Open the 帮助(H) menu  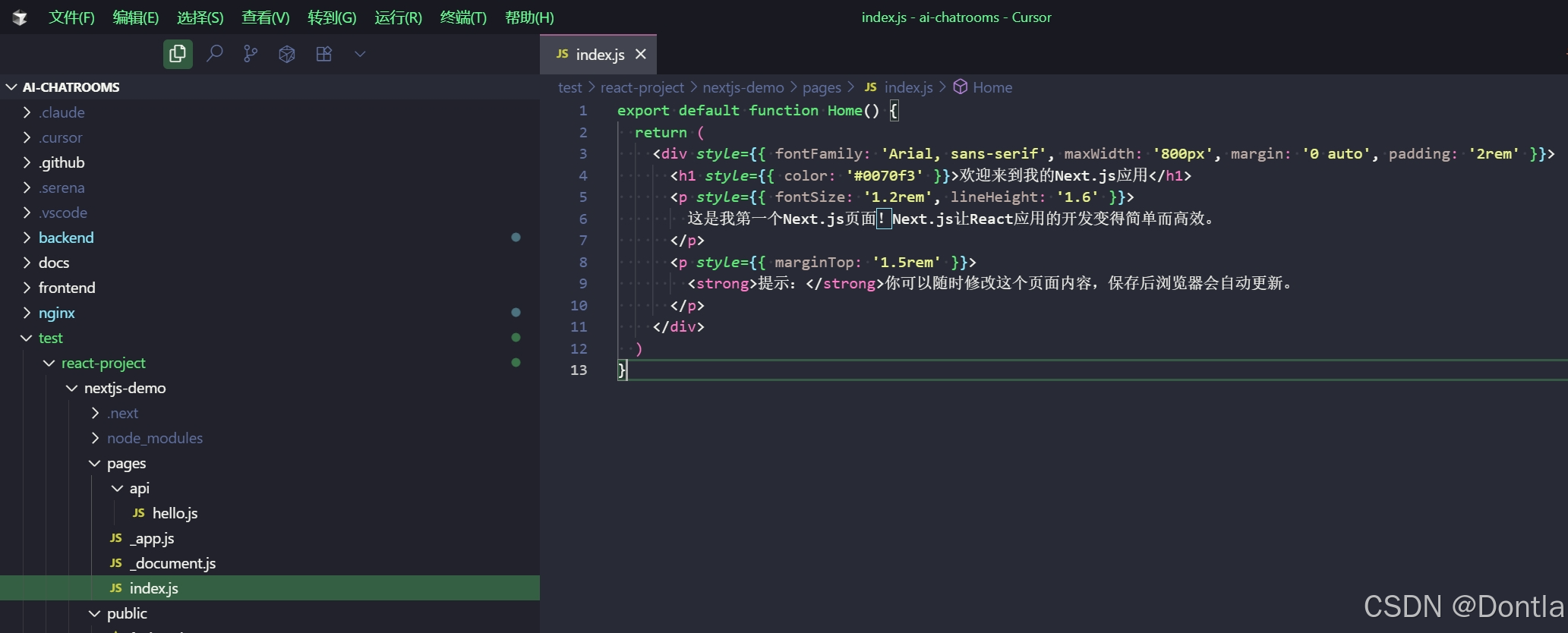[529, 17]
